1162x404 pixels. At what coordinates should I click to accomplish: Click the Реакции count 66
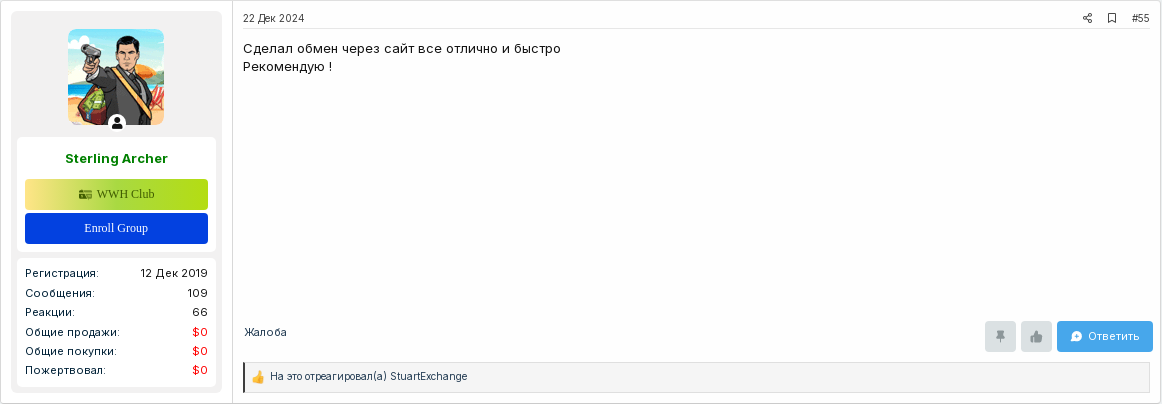[x=200, y=312]
